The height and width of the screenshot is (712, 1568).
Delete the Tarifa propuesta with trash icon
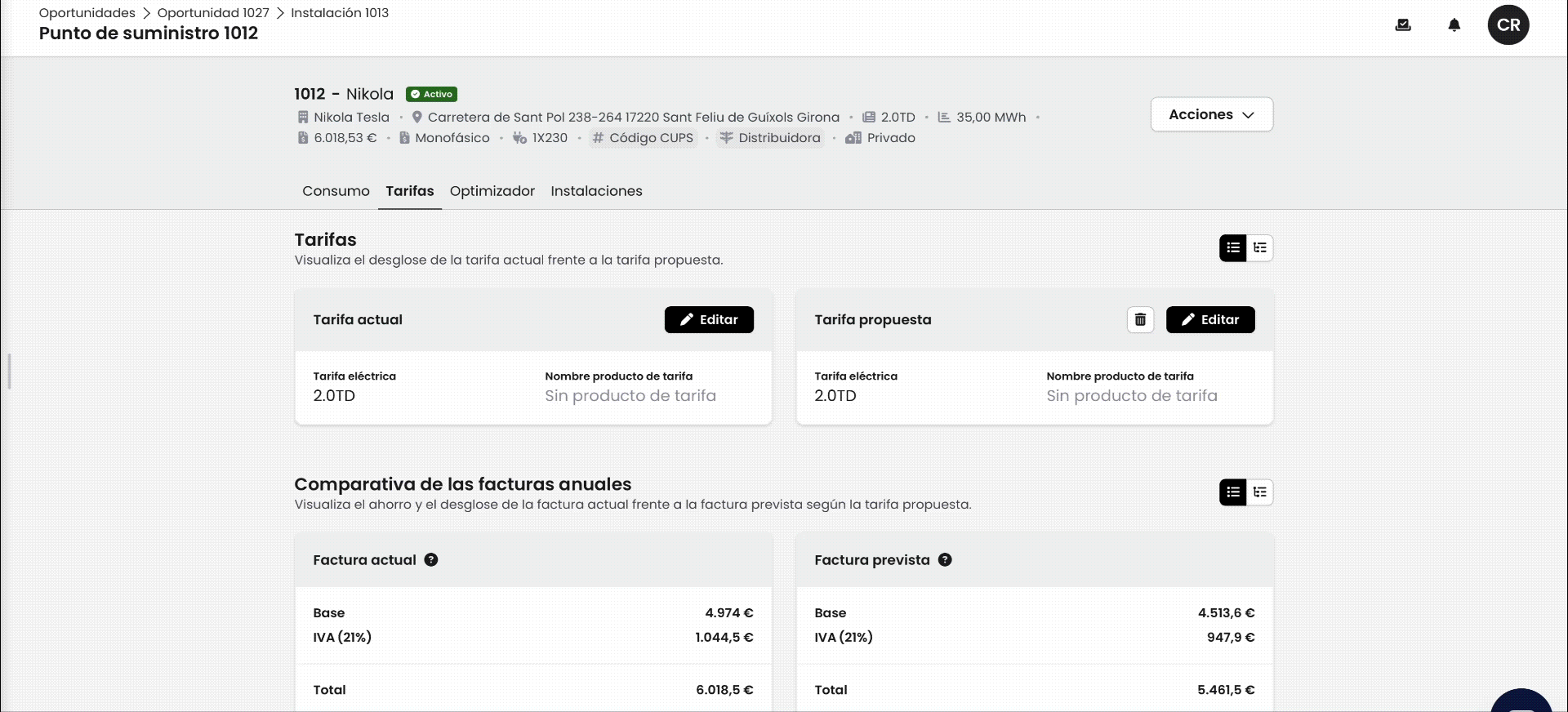pos(1141,319)
